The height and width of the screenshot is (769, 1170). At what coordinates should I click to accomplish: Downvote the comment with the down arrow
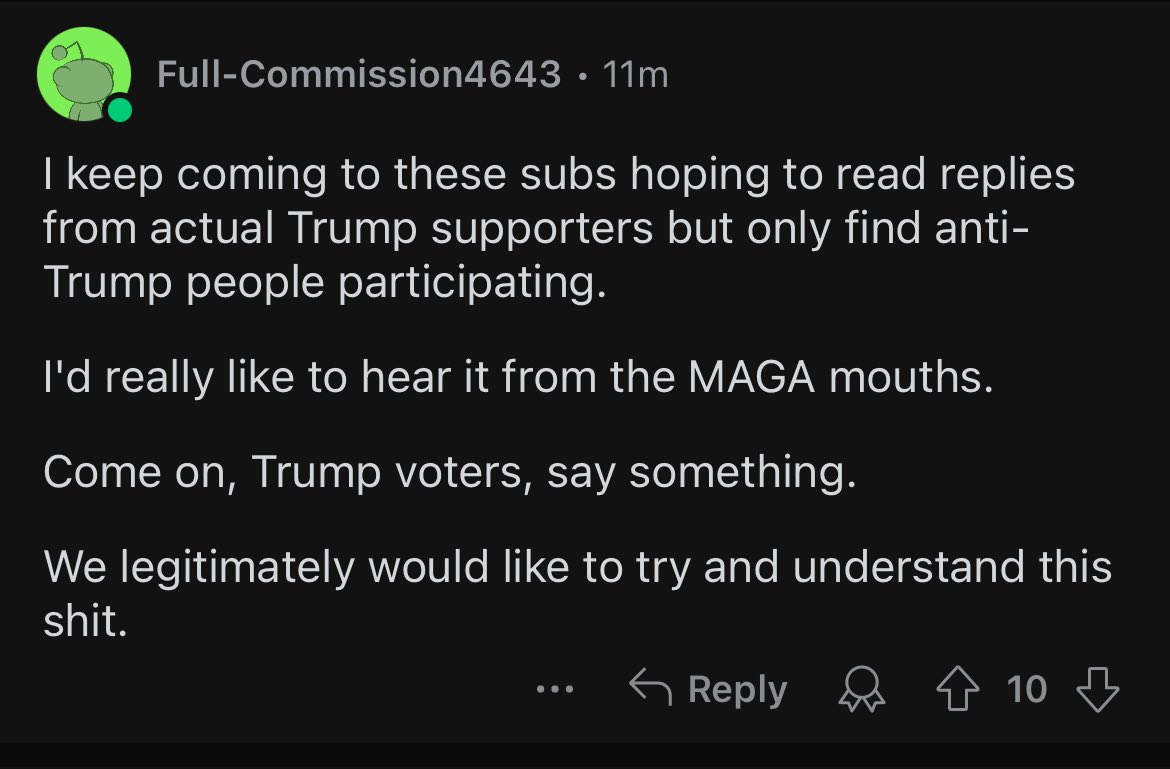tap(1098, 688)
